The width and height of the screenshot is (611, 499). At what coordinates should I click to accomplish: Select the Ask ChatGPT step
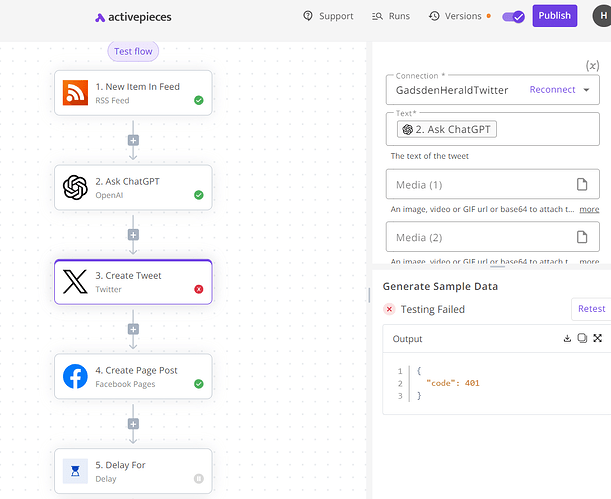[x=133, y=187]
